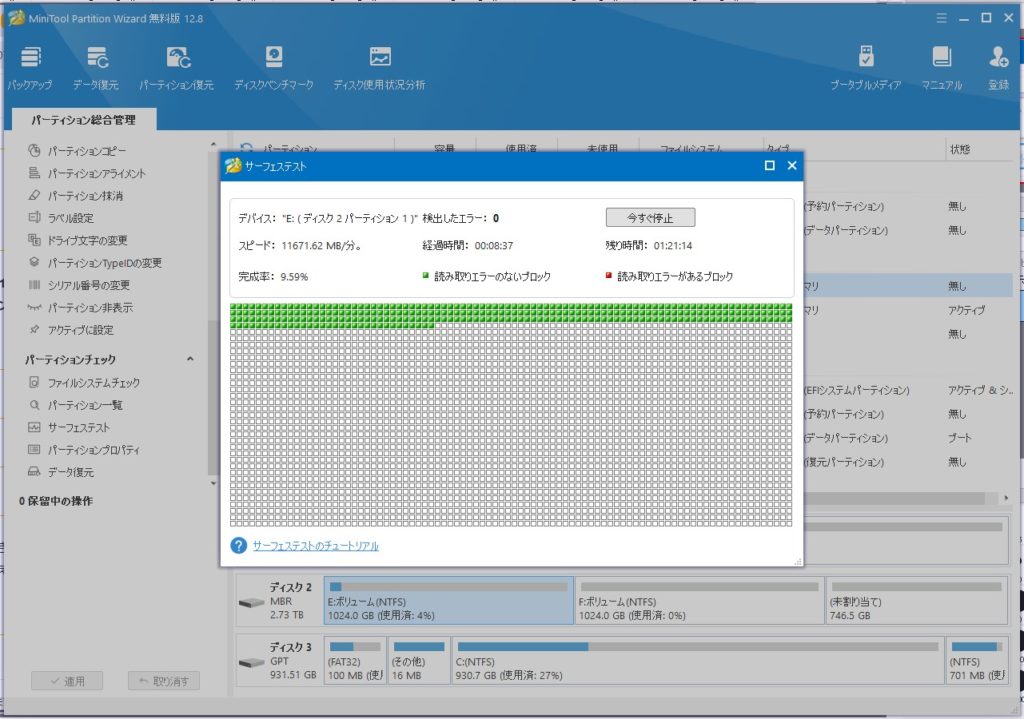
Task: Click the left panel scrollbar down arrow
Action: tap(212, 482)
